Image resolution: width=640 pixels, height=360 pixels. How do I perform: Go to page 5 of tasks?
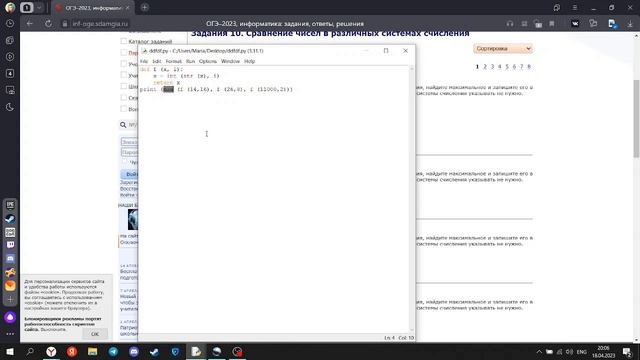pyautogui.click(x=507, y=67)
